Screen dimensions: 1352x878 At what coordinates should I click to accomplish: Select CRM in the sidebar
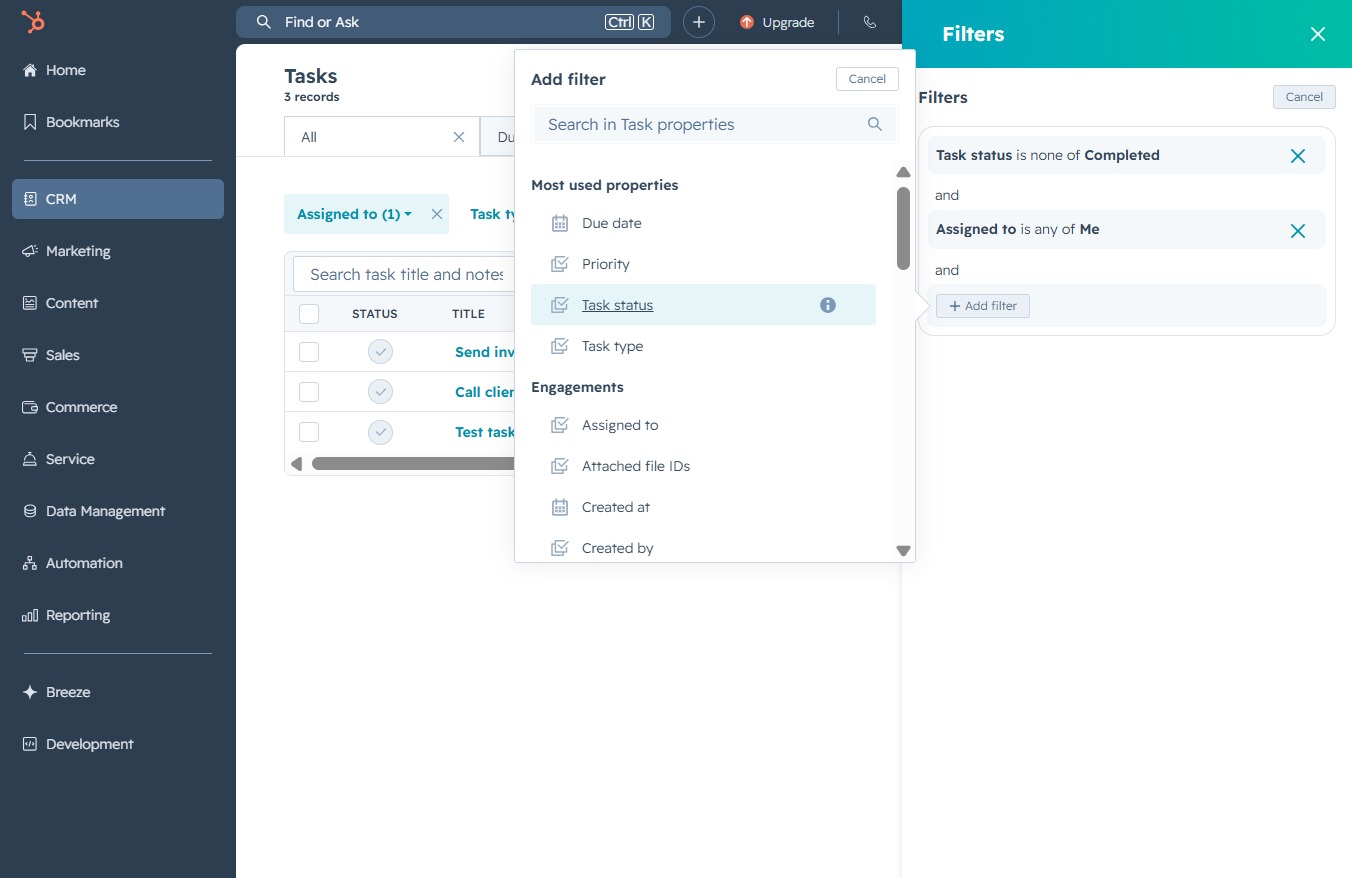(x=118, y=199)
